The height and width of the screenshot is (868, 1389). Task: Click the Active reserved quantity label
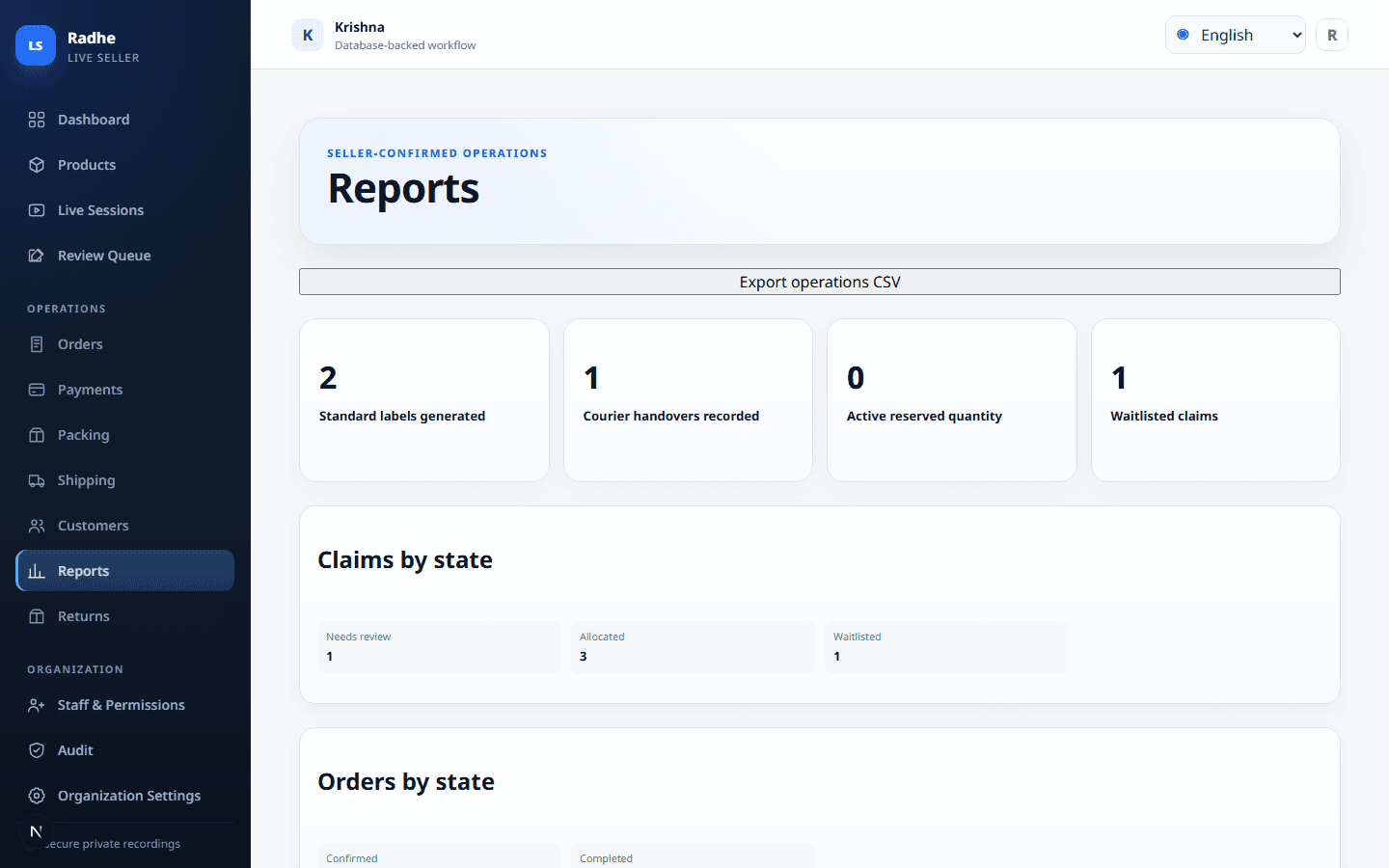[x=924, y=416]
